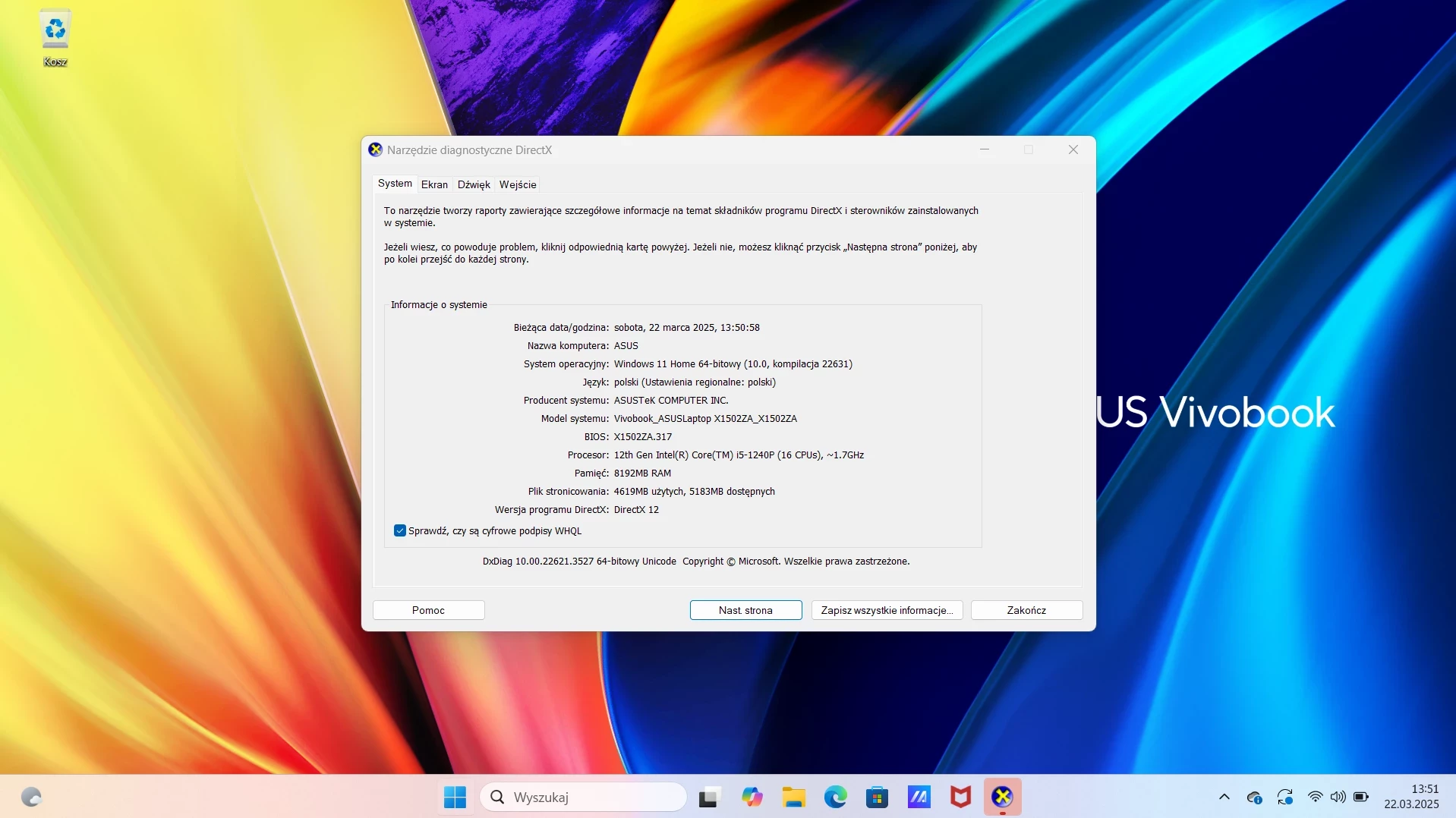Click the Pomoc button
The height and width of the screenshot is (818, 1456).
pyautogui.click(x=428, y=610)
